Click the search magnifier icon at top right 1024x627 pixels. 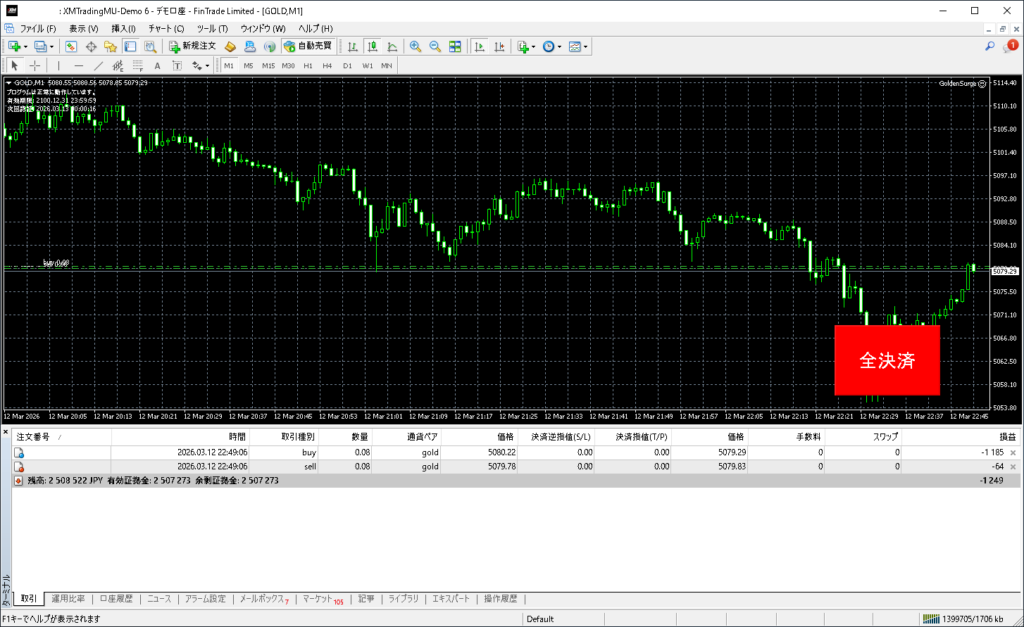coord(989,46)
